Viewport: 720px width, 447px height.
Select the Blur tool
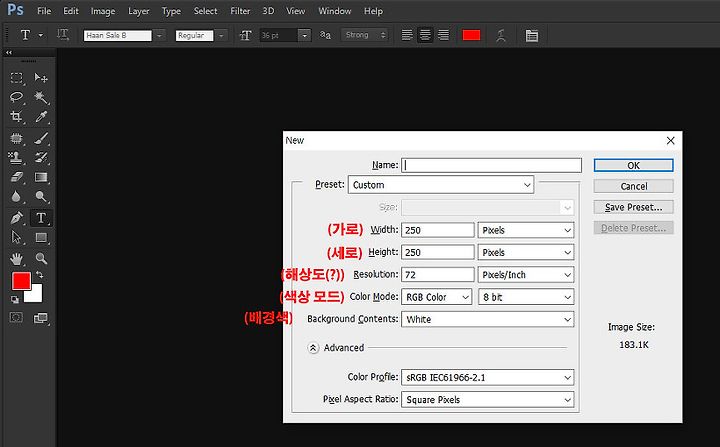click(x=17, y=197)
